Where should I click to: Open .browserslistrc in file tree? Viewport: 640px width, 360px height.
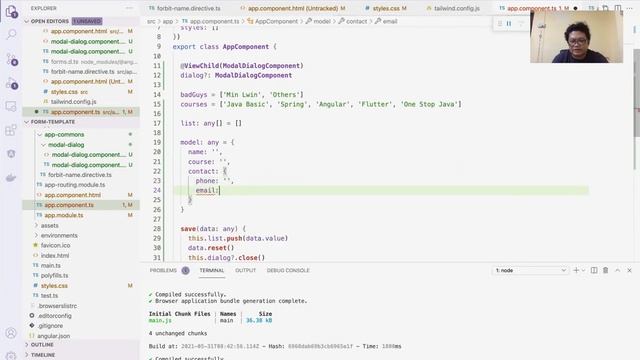(57, 306)
